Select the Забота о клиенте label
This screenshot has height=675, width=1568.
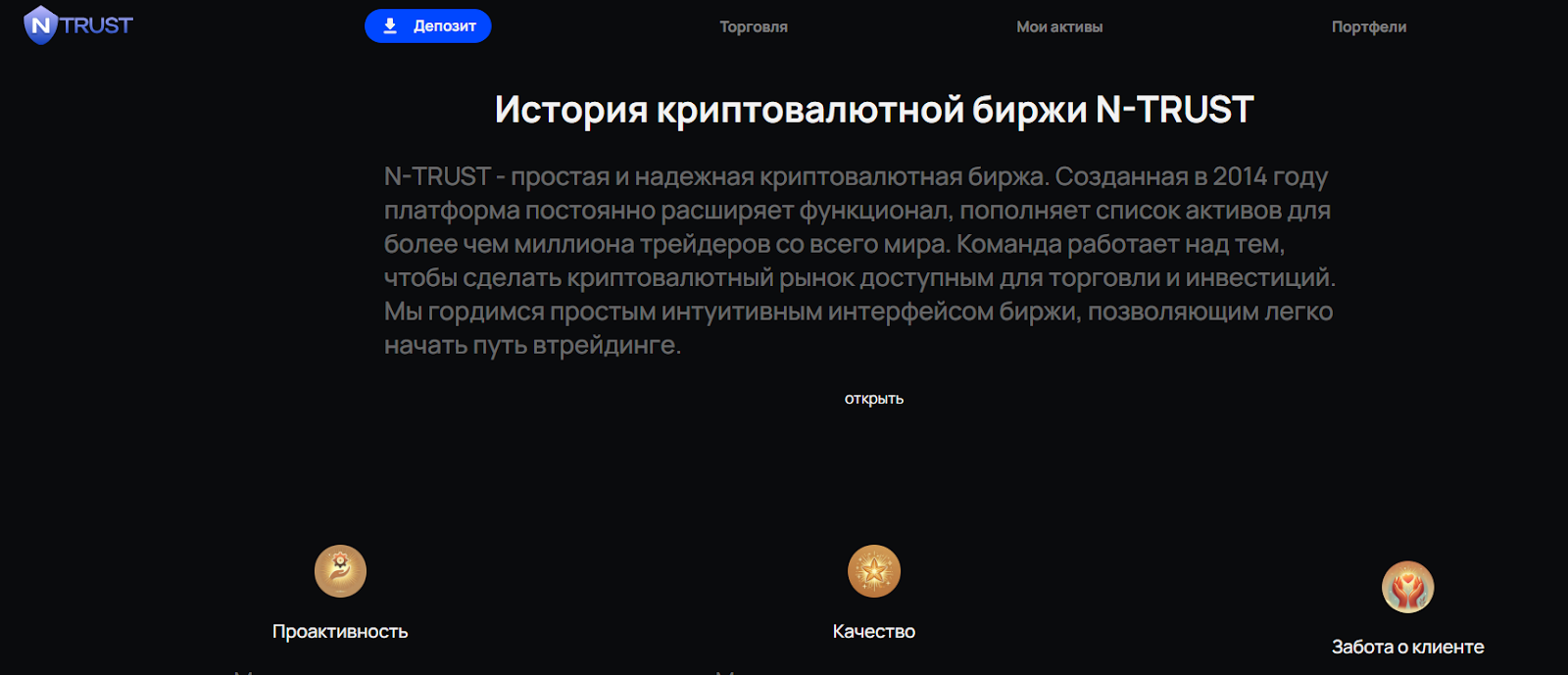(1407, 648)
